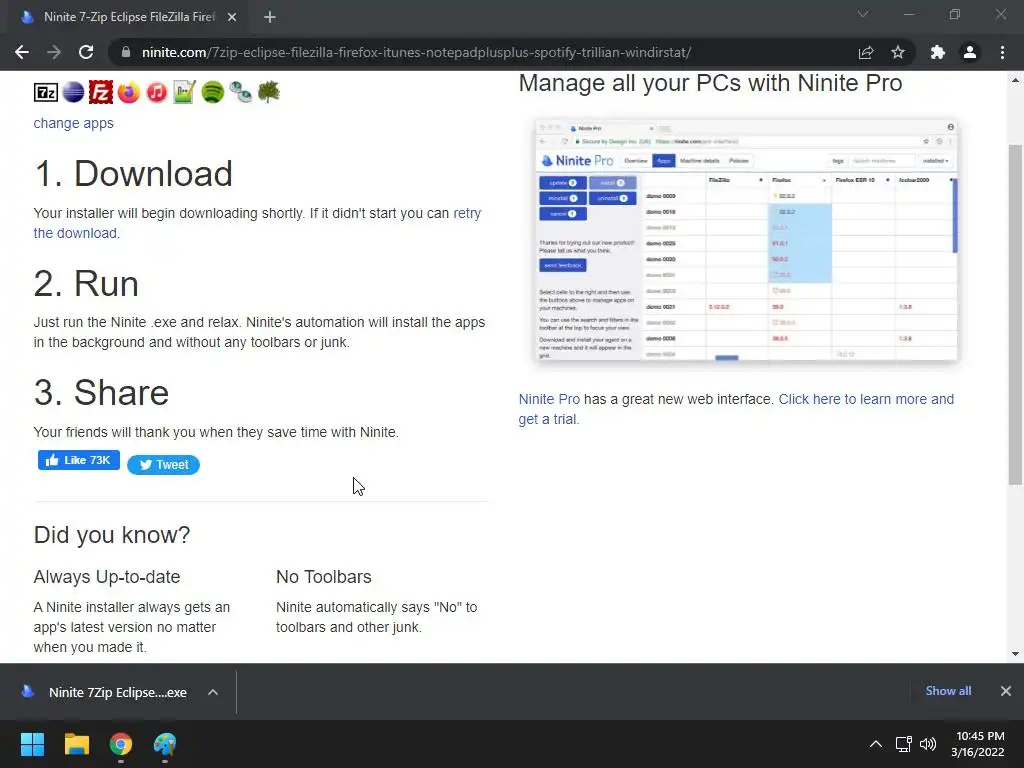The width and height of the screenshot is (1024, 768).
Task: Click the retry the download link
Action: click(257, 223)
